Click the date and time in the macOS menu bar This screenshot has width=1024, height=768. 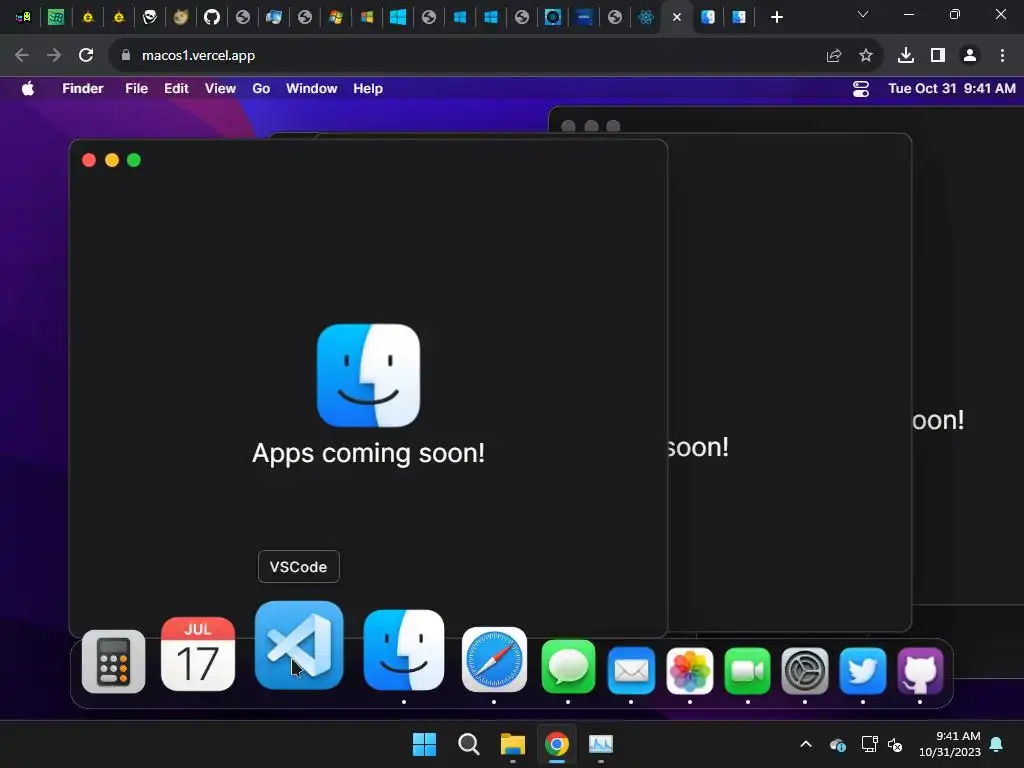(x=952, y=88)
